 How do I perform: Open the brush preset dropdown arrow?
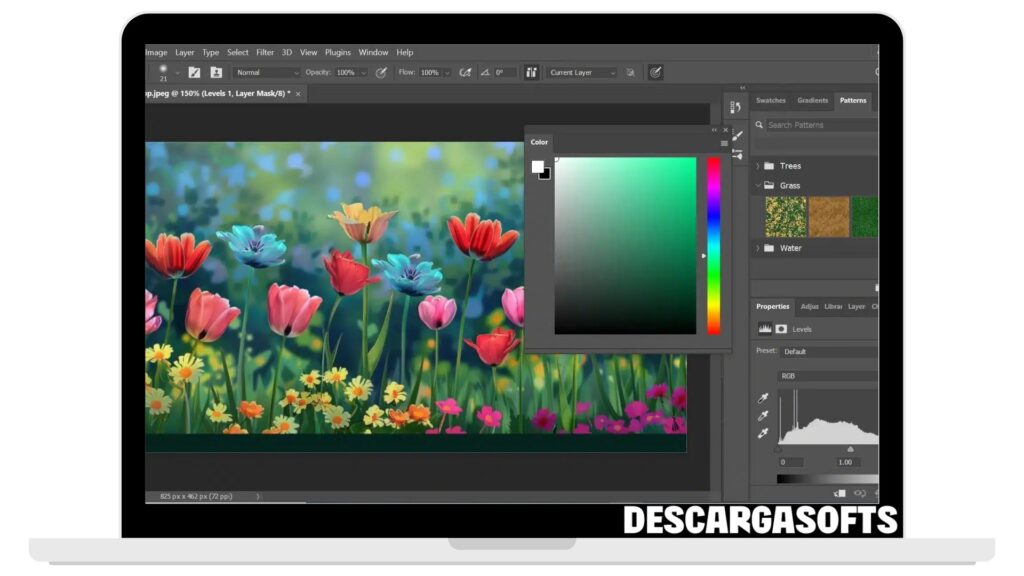177,73
